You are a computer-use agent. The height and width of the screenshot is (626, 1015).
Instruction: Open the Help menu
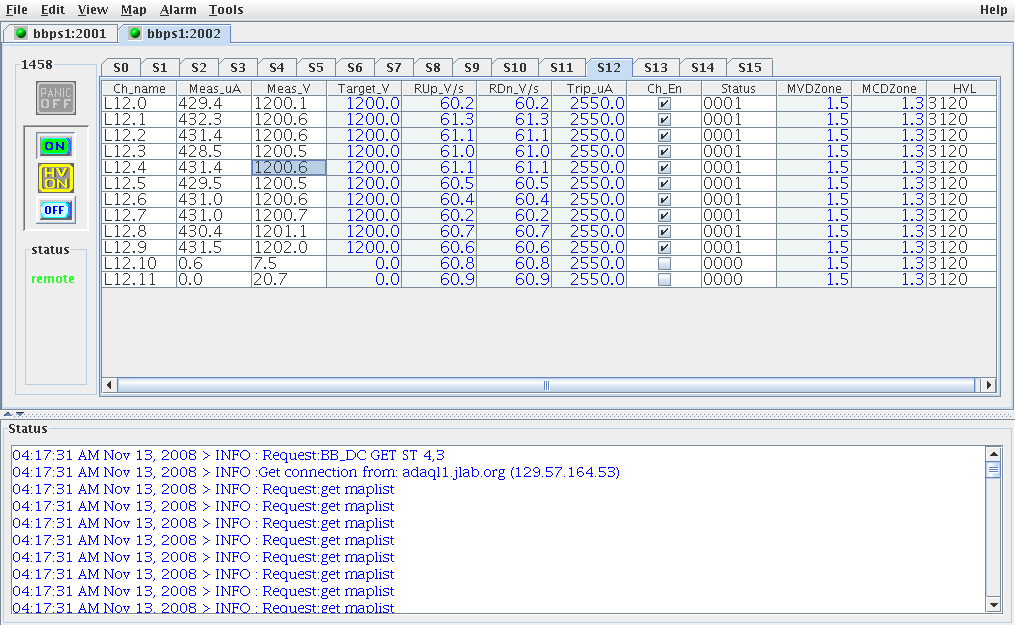pyautogui.click(x=993, y=10)
